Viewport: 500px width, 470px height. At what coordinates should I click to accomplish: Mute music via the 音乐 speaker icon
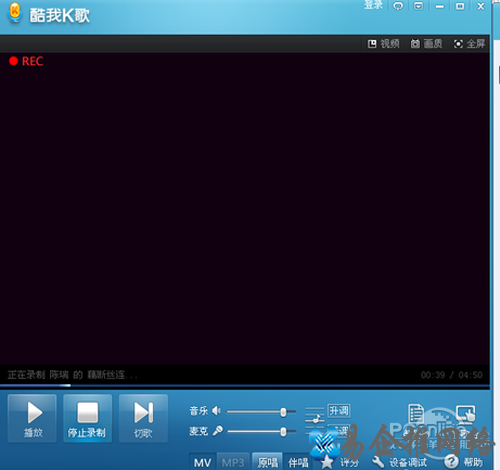click(216, 411)
